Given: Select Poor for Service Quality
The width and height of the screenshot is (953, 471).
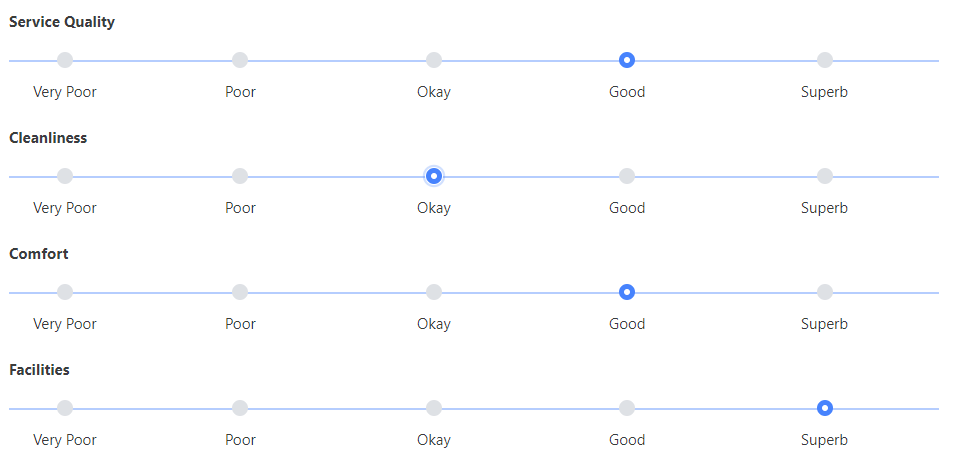Looking at the screenshot, I should point(240,60).
